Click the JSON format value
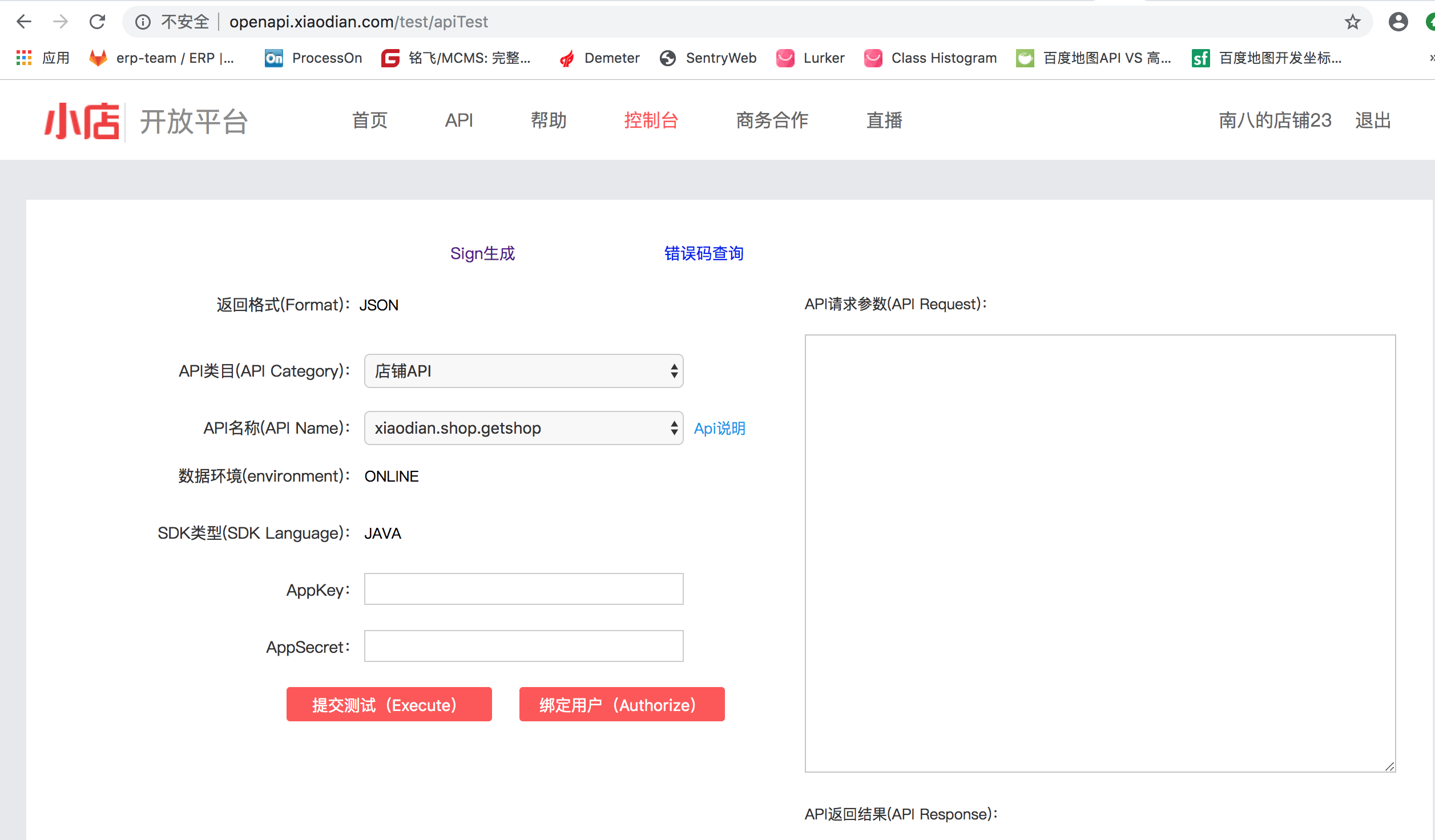Image resolution: width=1435 pixels, height=840 pixels. (378, 305)
